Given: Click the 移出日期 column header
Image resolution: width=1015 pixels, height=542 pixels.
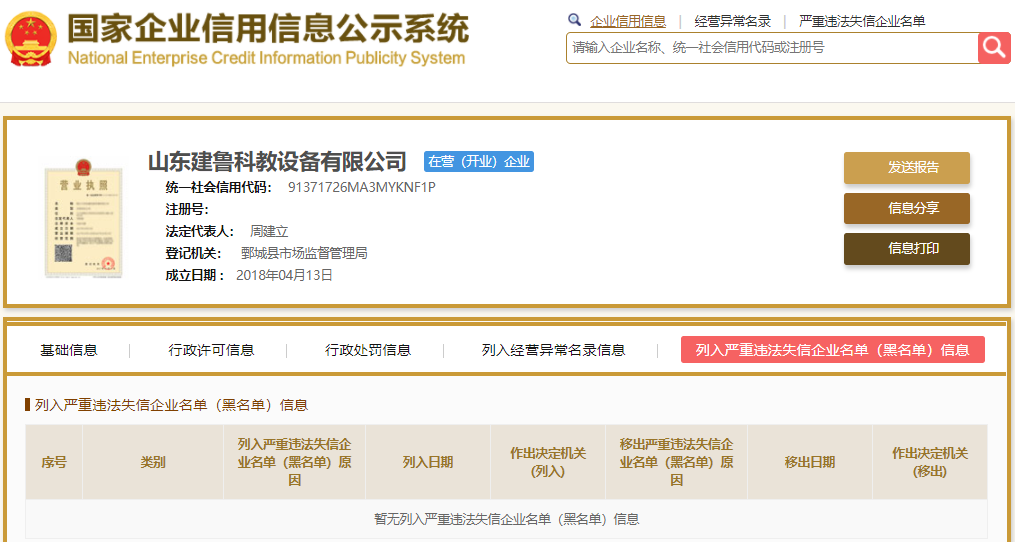Looking at the screenshot, I should click(810, 462).
